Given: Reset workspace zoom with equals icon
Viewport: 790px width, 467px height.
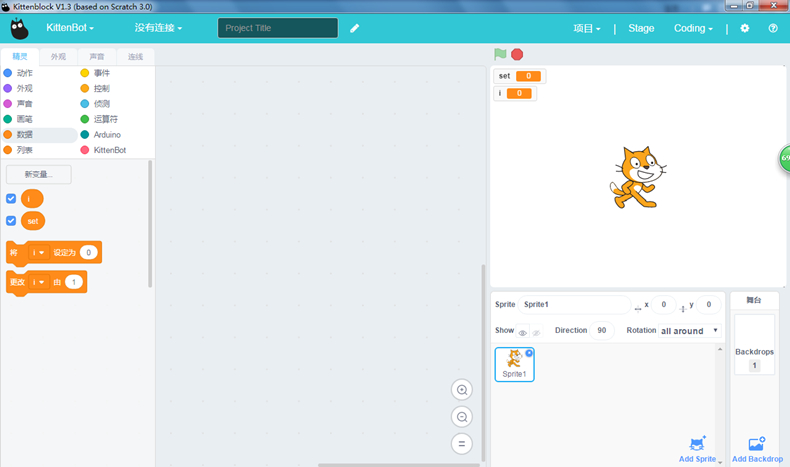Looking at the screenshot, I should pyautogui.click(x=461, y=443).
